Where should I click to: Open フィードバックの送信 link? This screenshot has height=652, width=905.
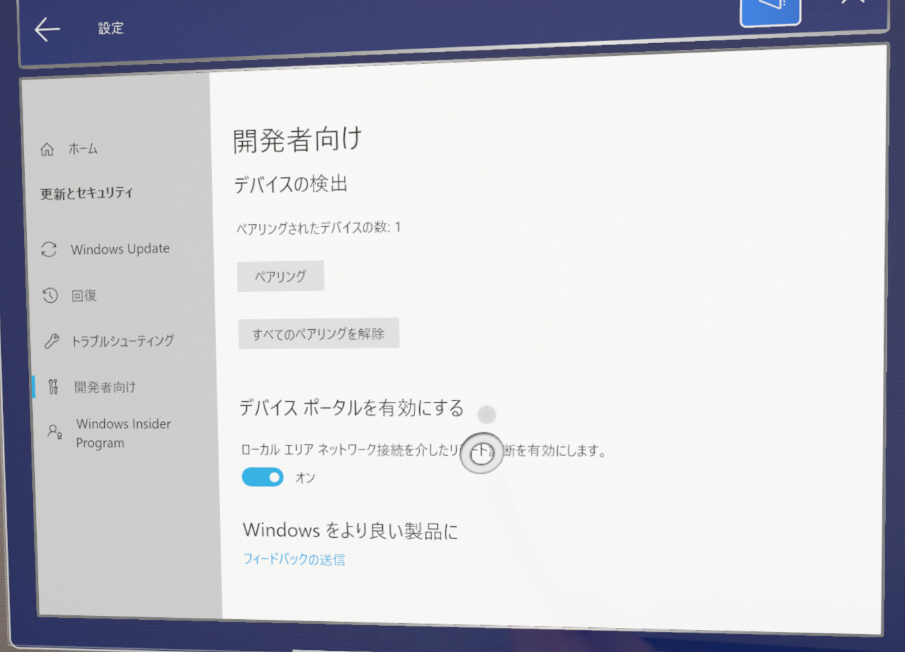tap(294, 559)
